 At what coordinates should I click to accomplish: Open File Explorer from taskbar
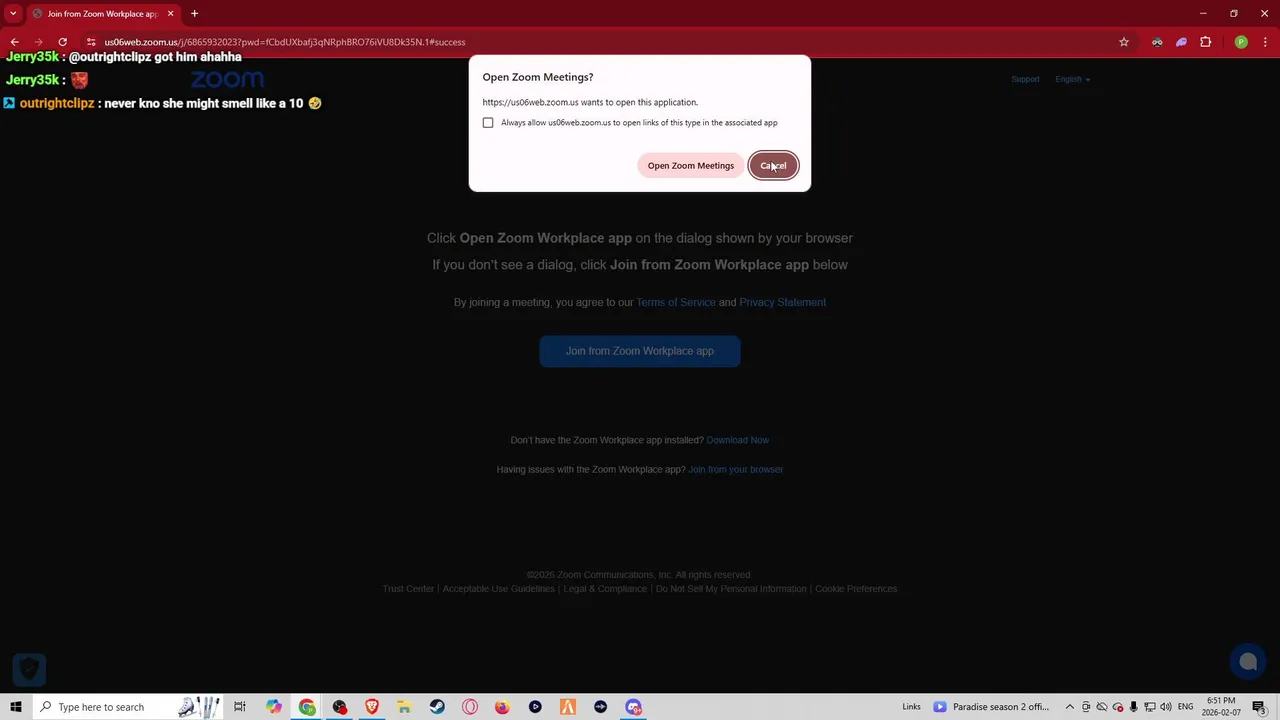click(x=404, y=707)
